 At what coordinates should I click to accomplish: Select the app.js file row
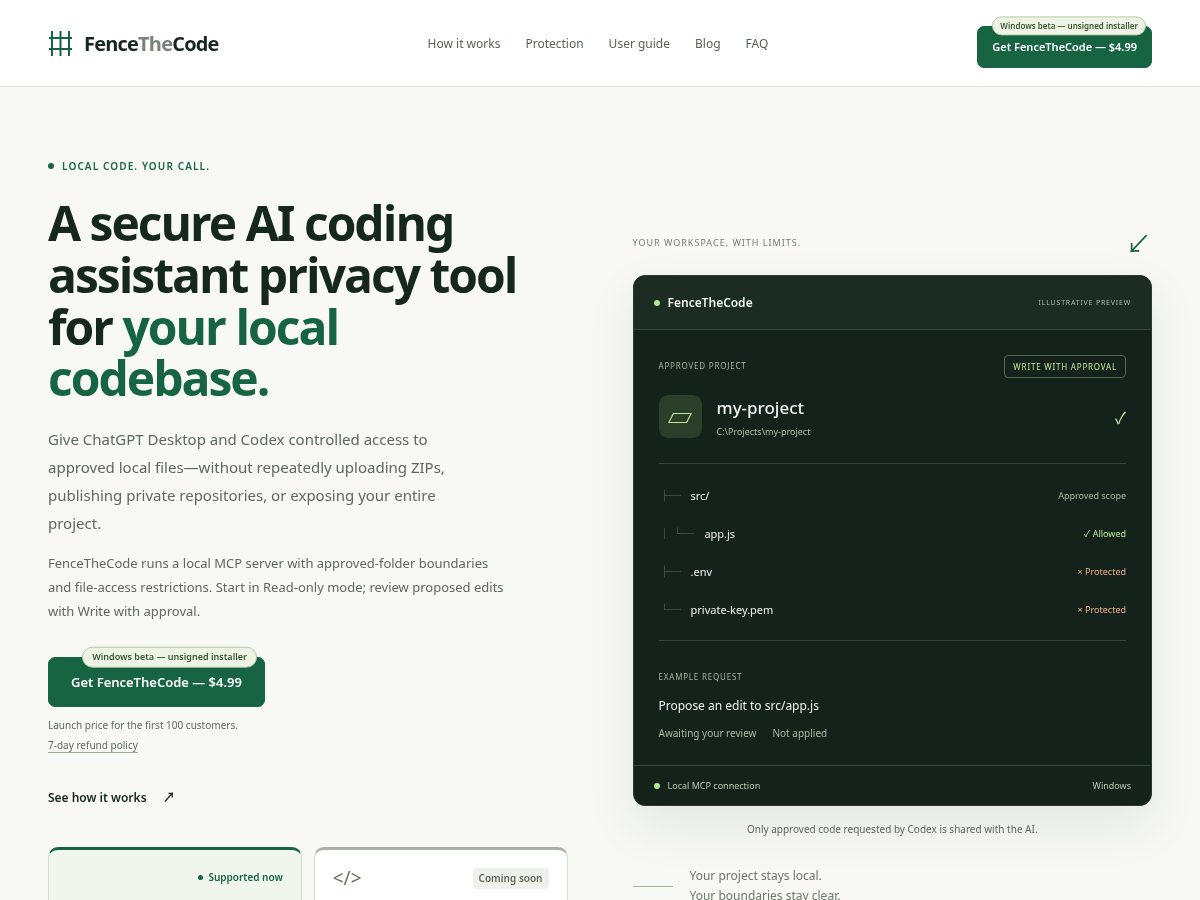click(x=892, y=534)
